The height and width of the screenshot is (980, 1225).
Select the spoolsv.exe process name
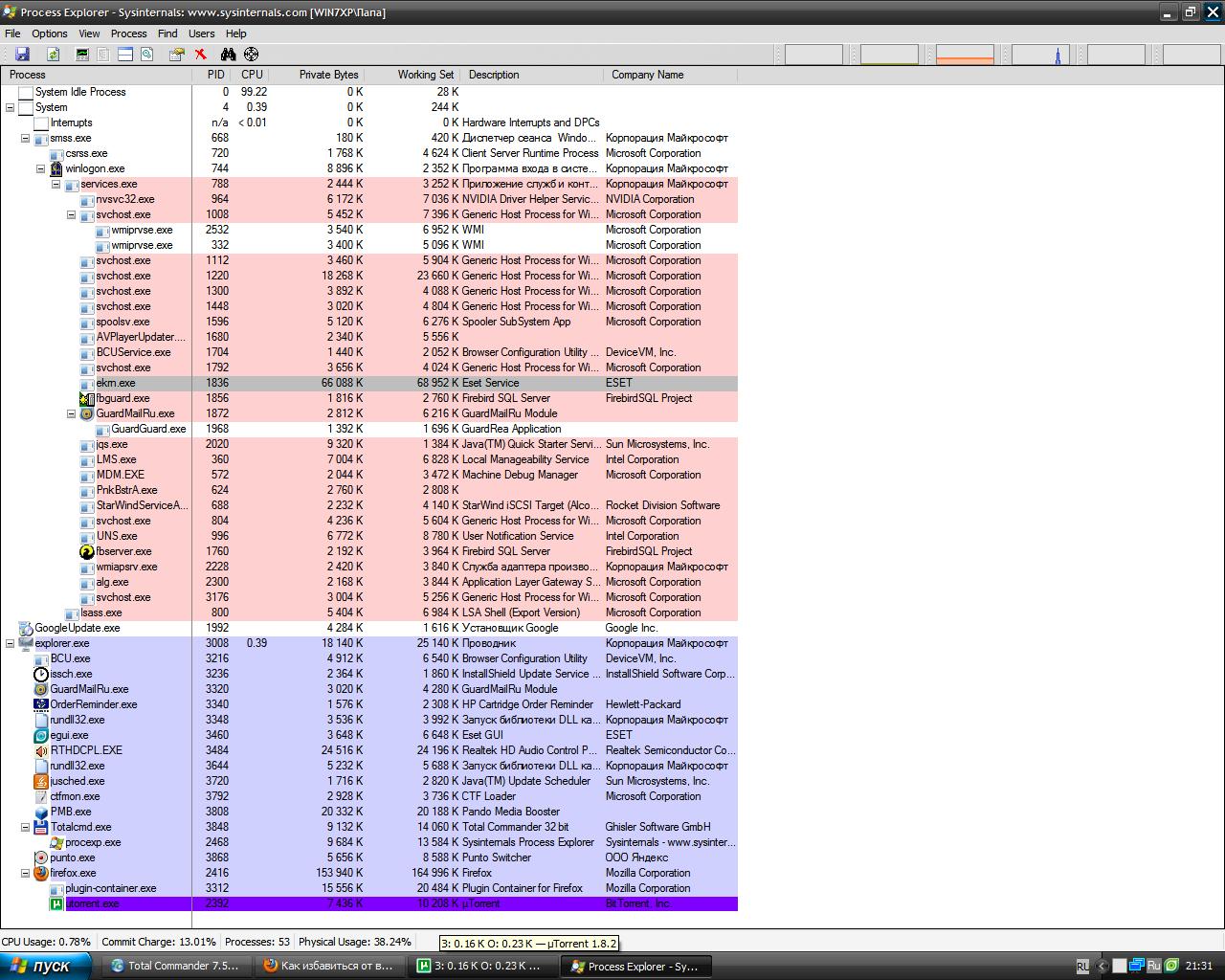(123, 322)
